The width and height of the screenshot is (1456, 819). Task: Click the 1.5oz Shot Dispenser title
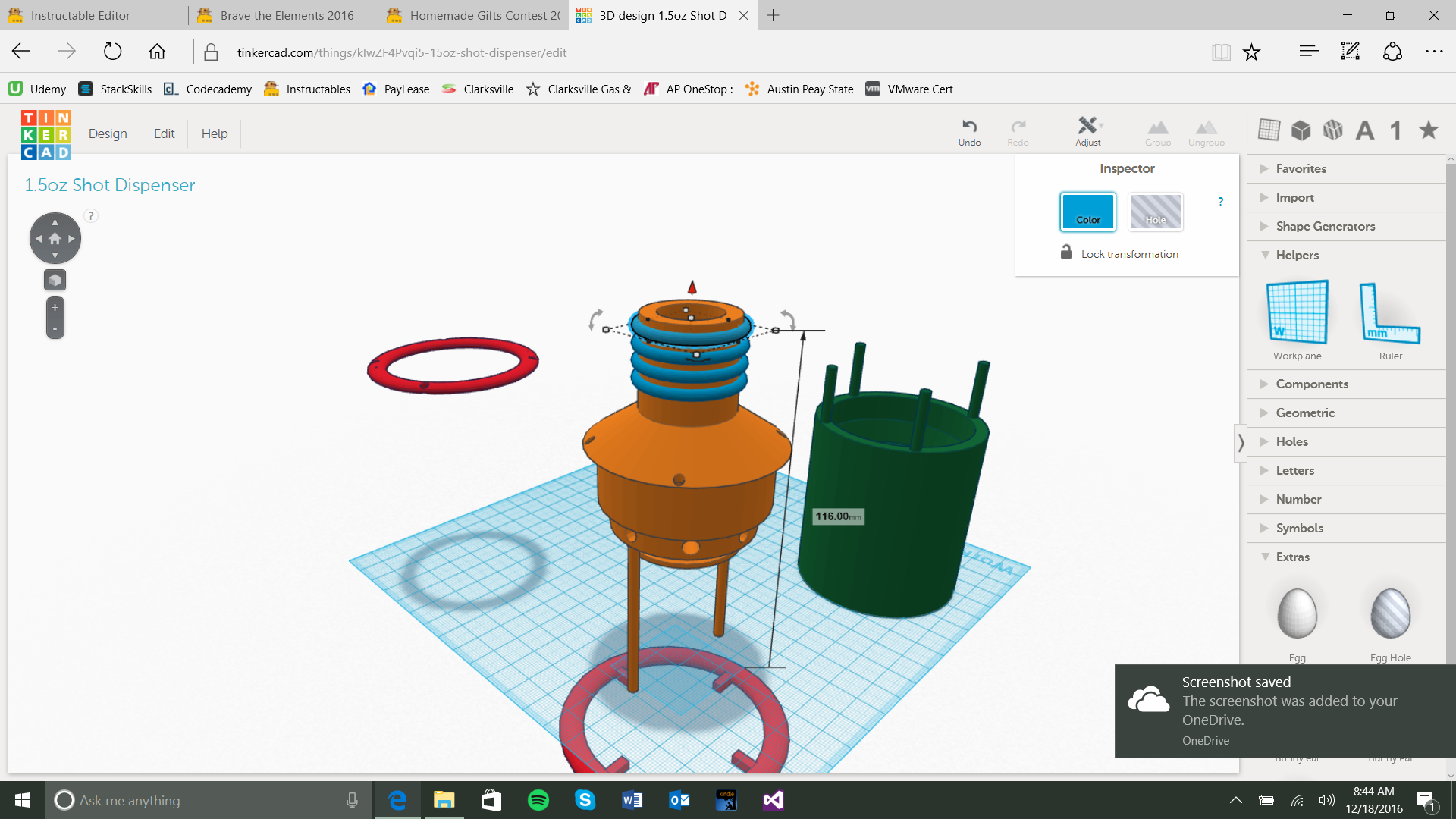pos(110,185)
